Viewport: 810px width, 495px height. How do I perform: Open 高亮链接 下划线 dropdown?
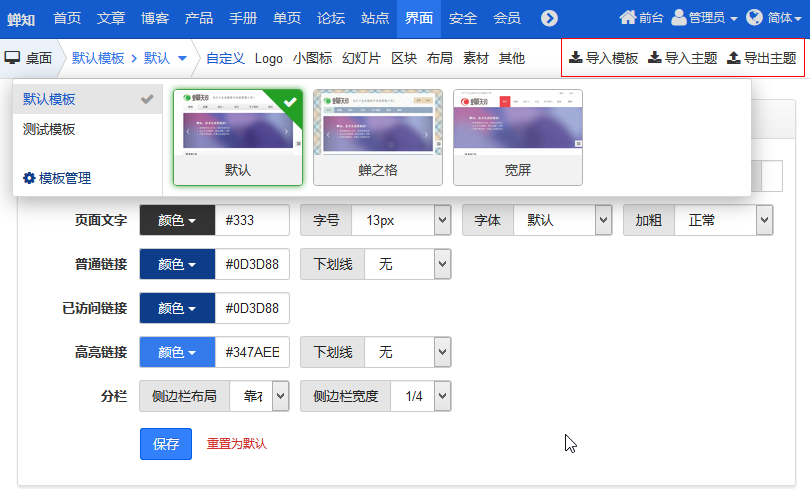408,352
